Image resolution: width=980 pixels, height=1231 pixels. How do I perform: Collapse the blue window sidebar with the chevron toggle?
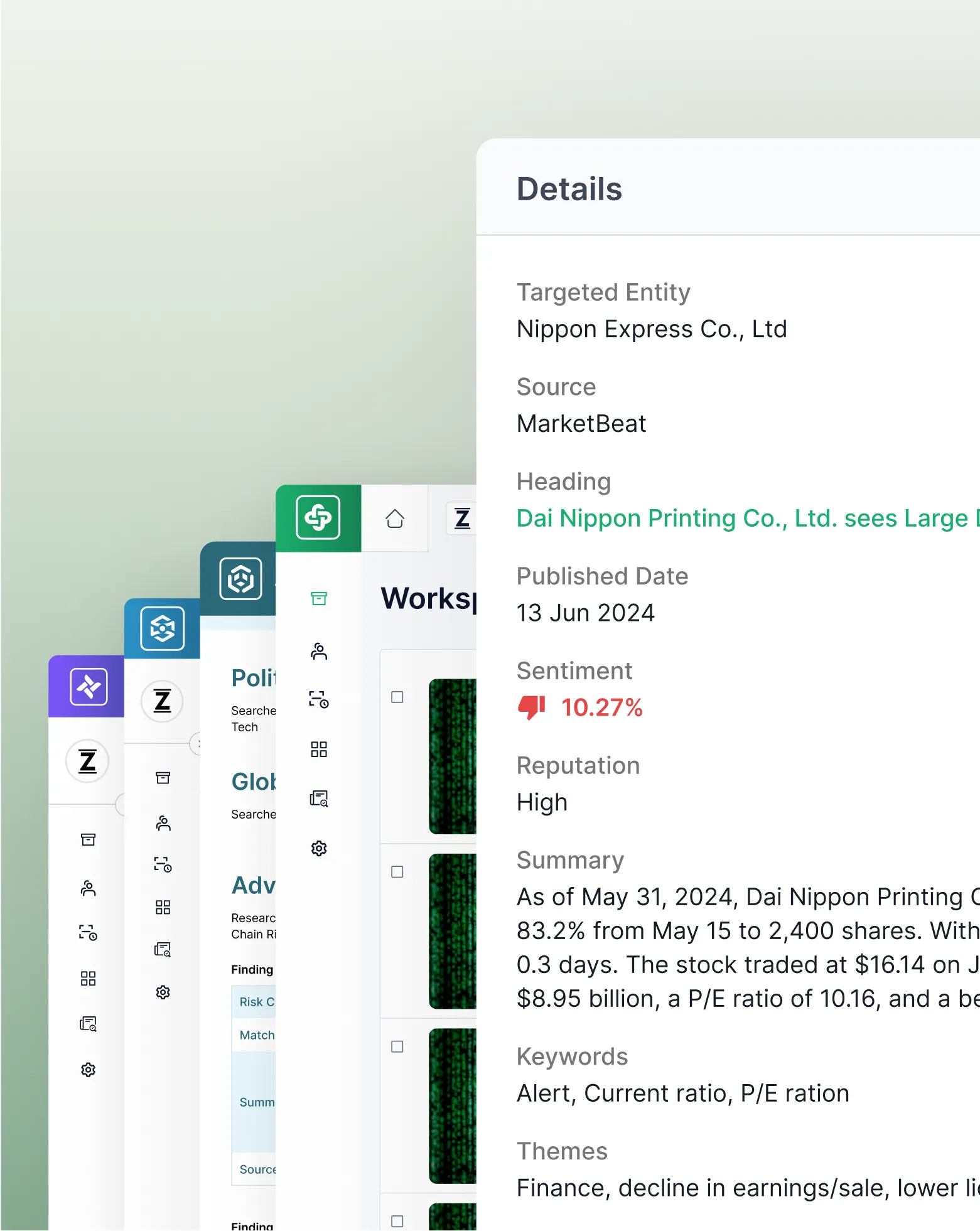click(x=195, y=744)
